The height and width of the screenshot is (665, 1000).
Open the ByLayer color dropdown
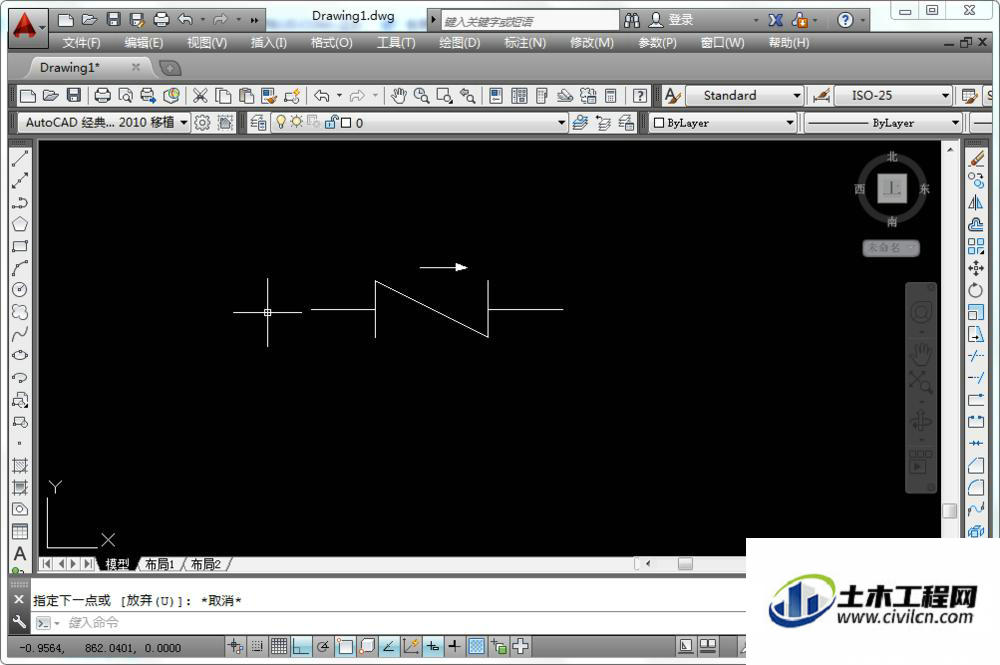[x=723, y=122]
